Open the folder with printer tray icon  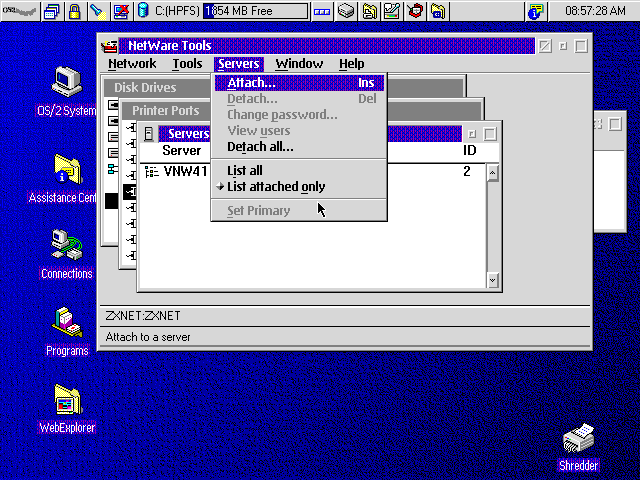[369, 11]
